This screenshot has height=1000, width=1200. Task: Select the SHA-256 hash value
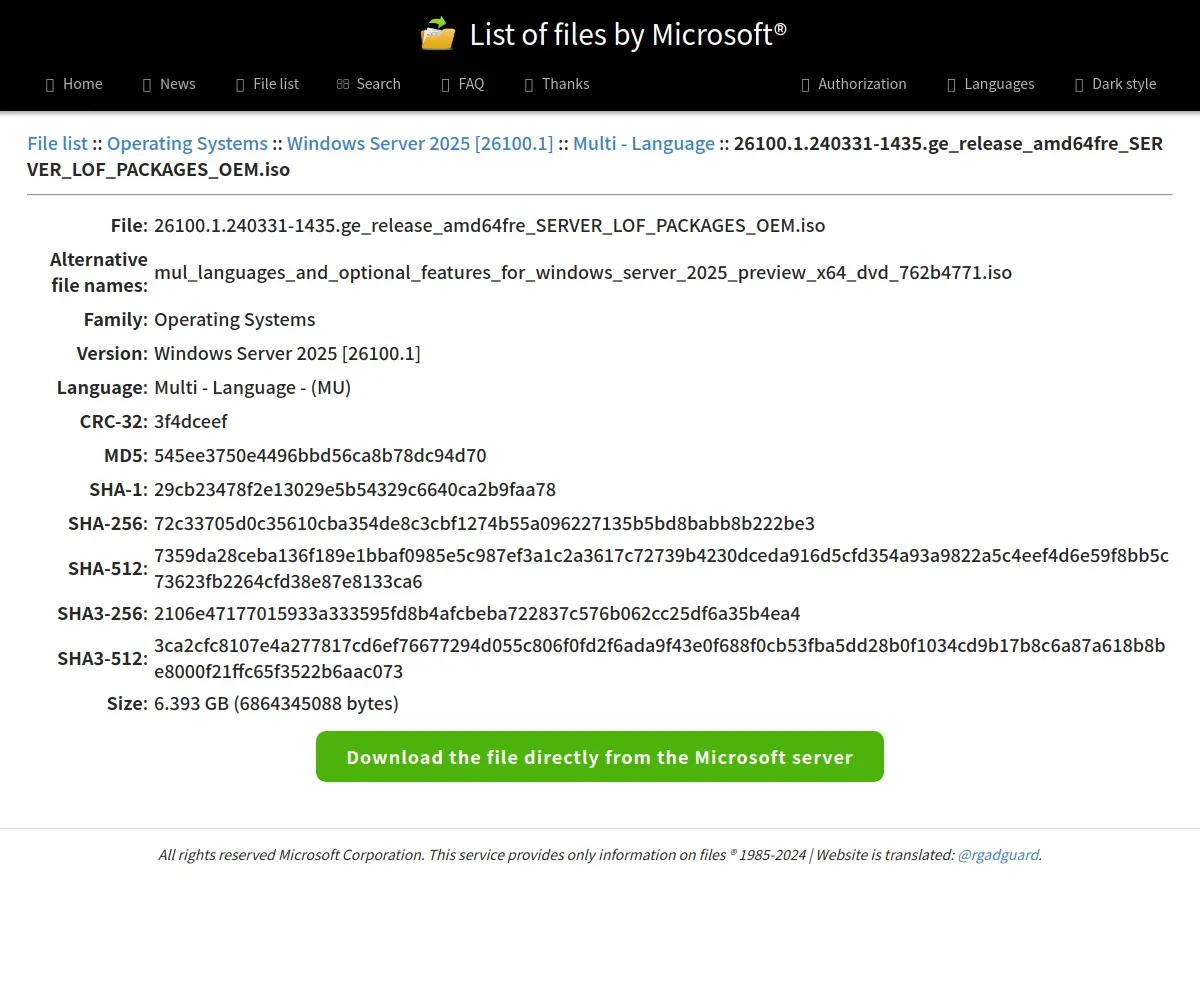[484, 523]
